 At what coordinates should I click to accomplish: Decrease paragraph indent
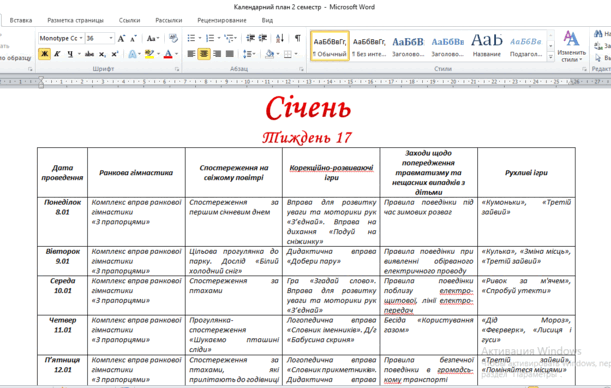[250, 38]
